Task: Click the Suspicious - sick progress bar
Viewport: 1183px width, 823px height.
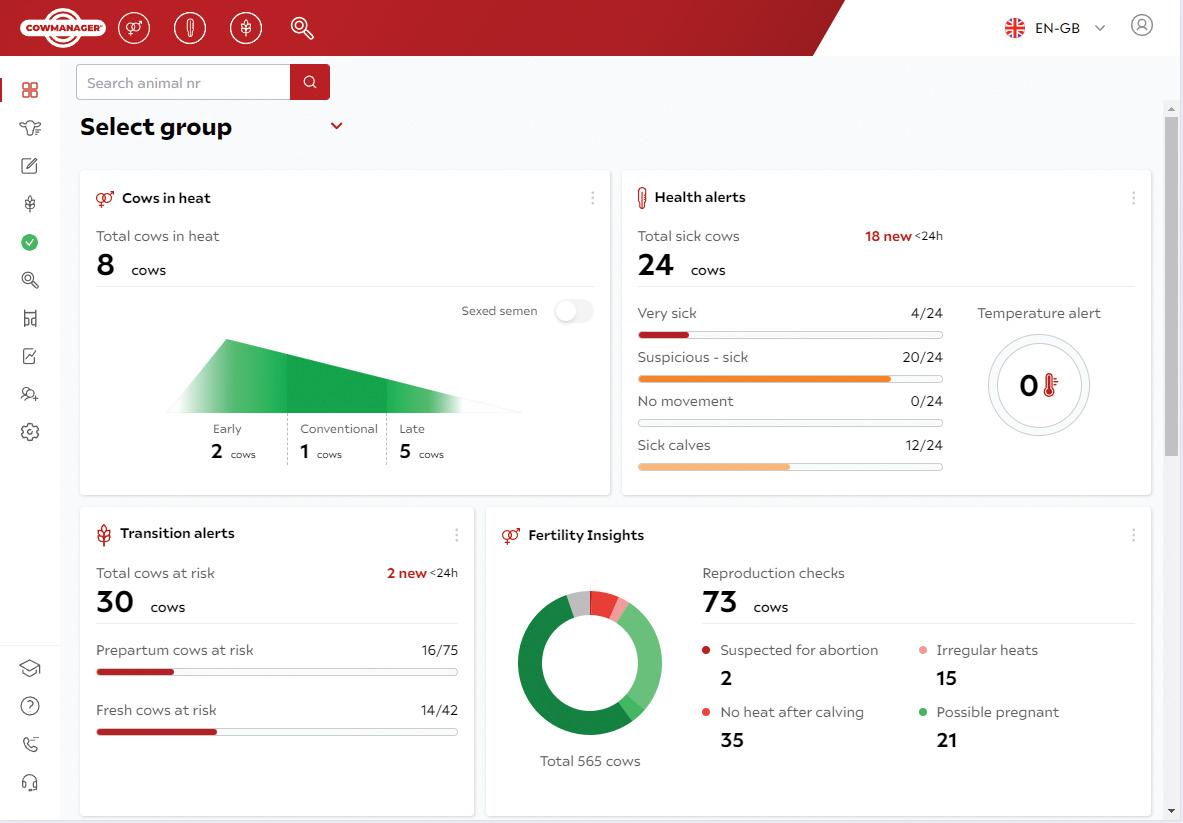Action: tap(790, 379)
